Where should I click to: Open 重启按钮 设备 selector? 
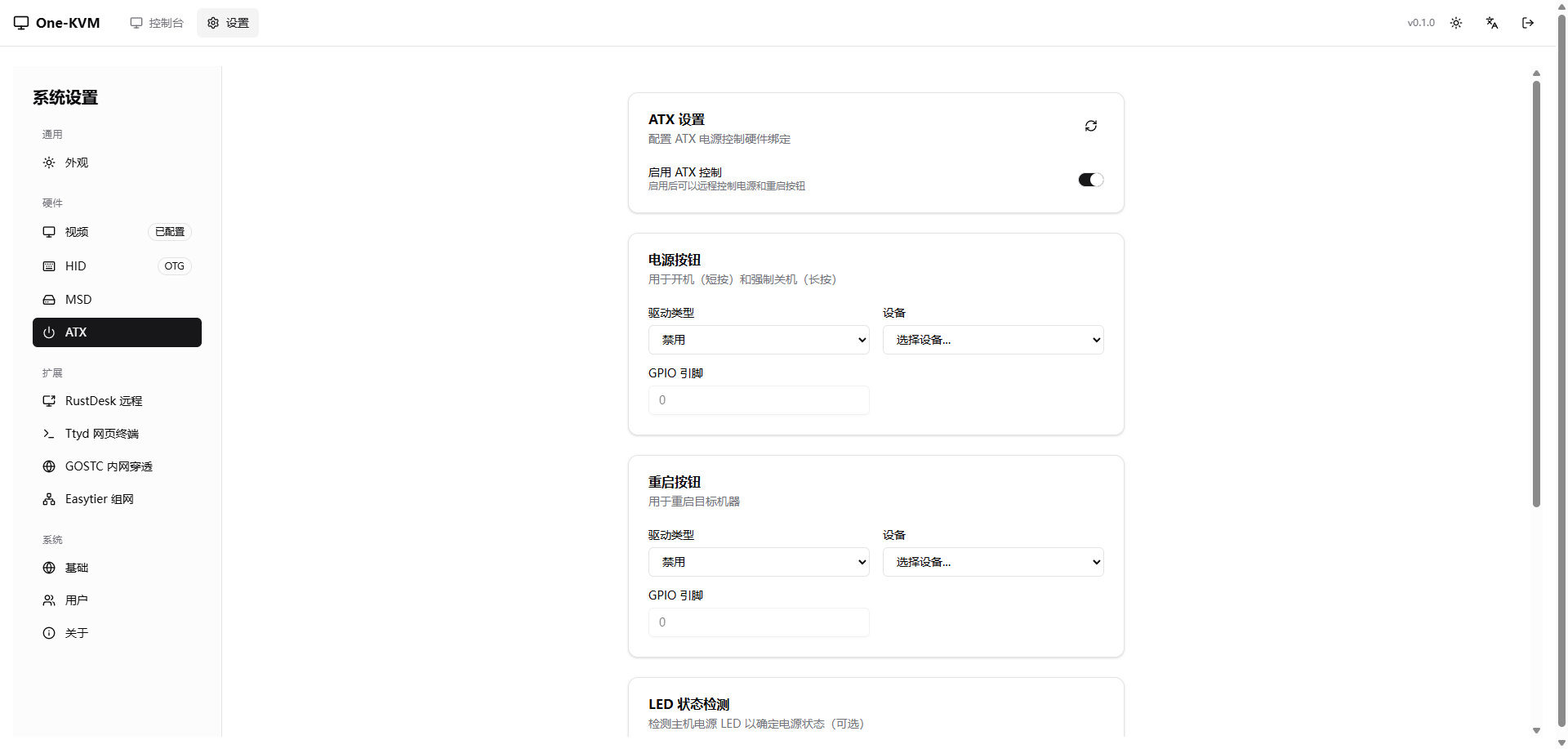click(x=992, y=562)
